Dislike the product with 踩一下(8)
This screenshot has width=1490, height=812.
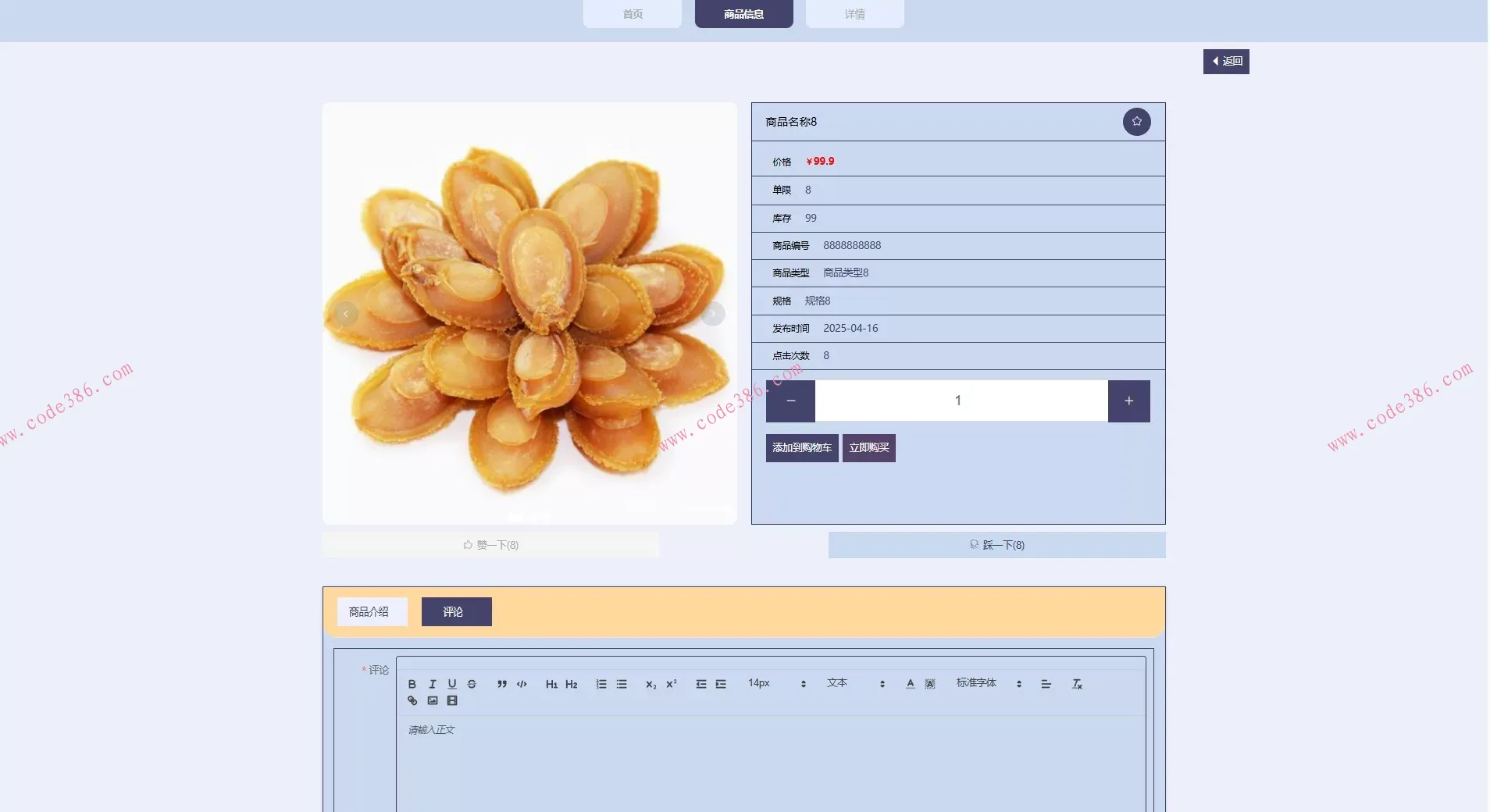pyautogui.click(x=997, y=545)
